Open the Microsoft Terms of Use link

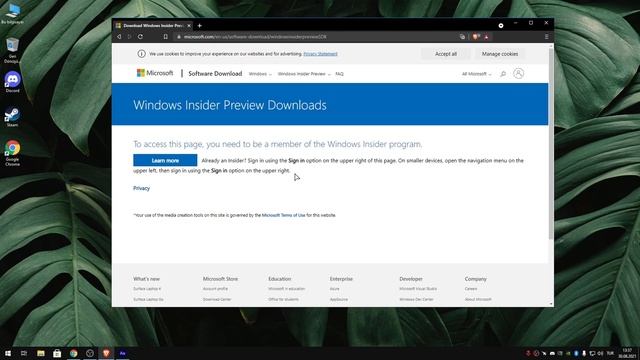click(x=283, y=215)
